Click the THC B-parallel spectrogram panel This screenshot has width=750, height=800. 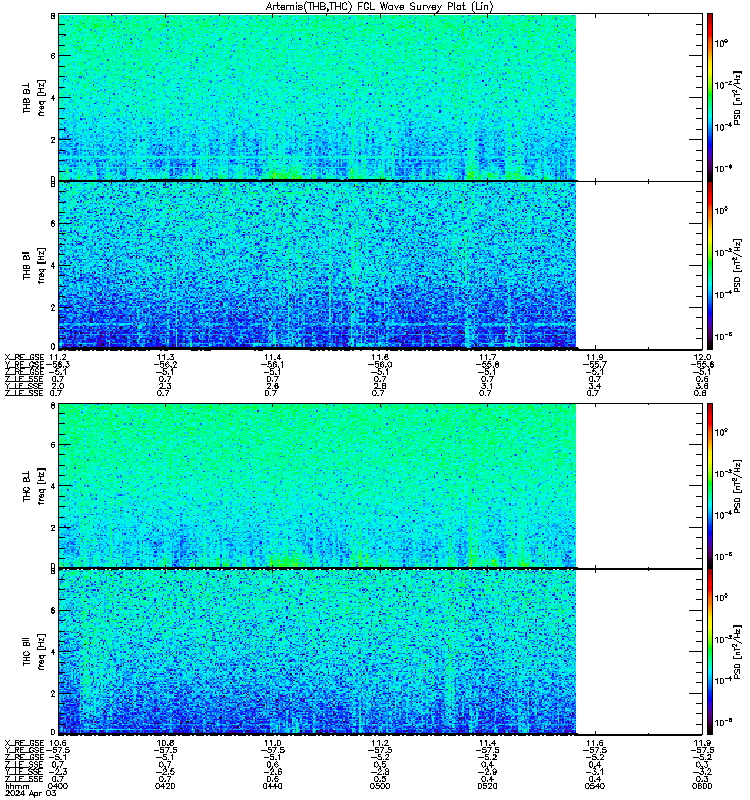click(x=381, y=652)
